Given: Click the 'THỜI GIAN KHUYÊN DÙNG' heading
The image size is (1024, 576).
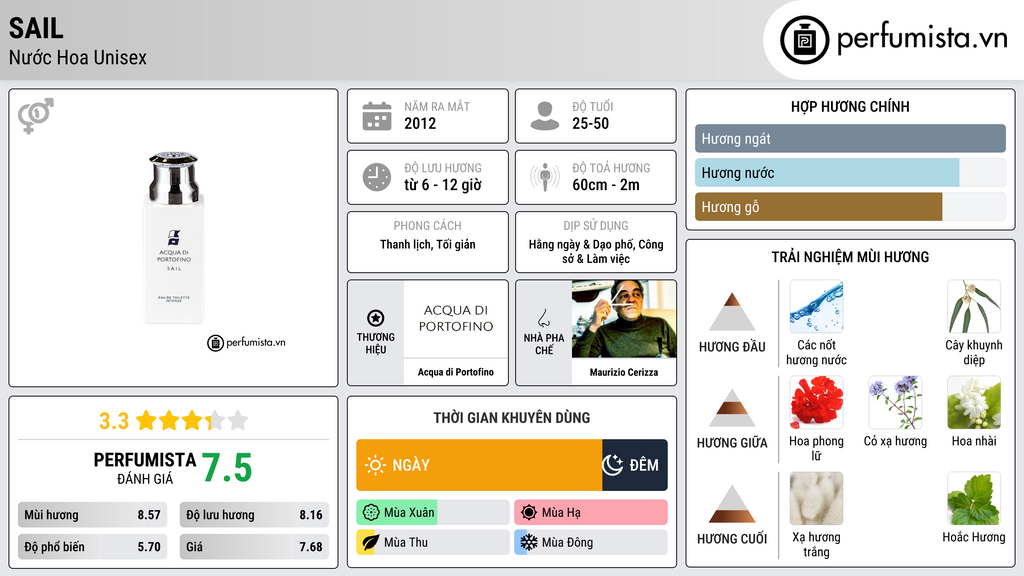Looking at the screenshot, I should click(x=512, y=418).
